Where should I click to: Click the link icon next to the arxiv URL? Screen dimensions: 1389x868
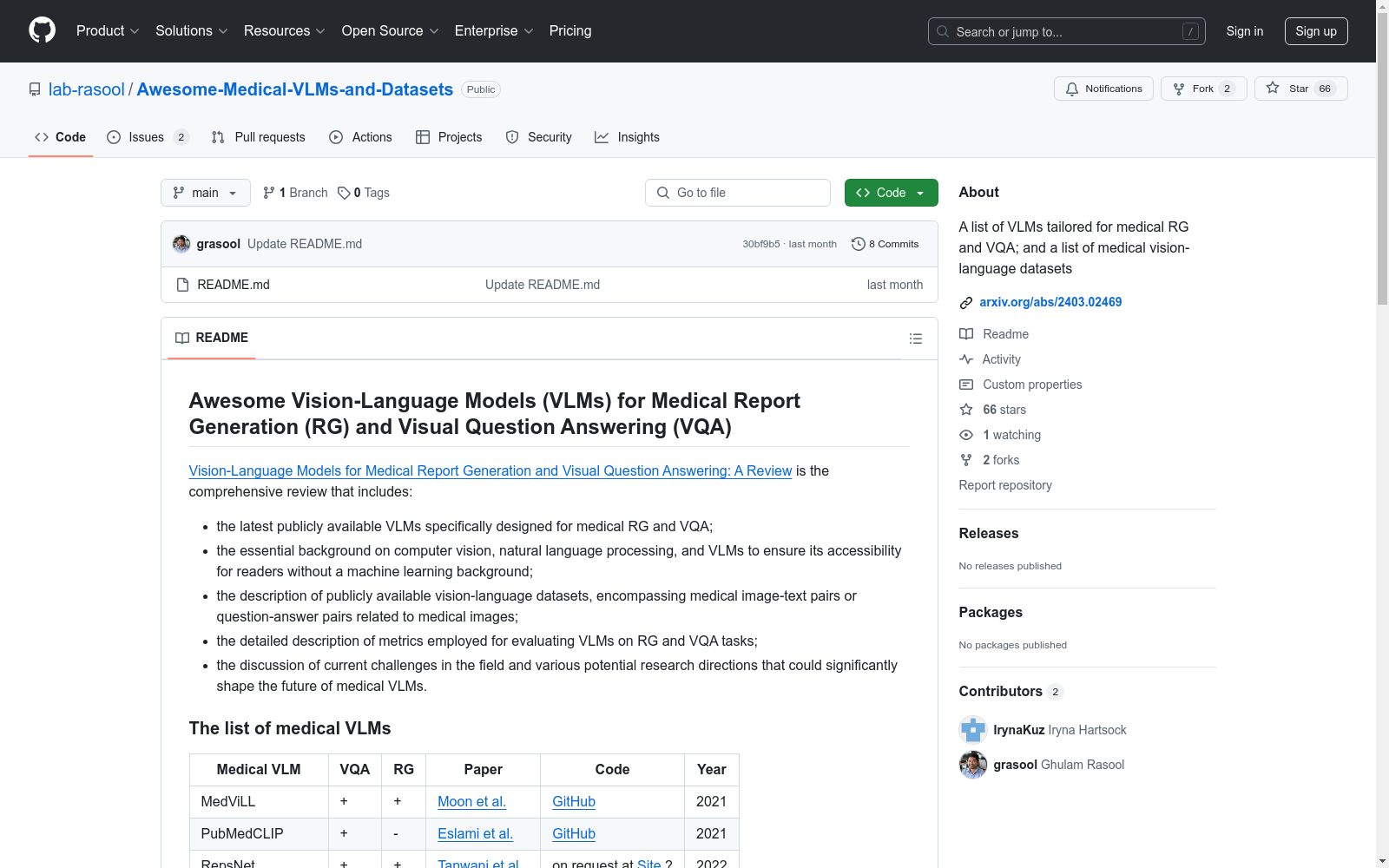(x=966, y=302)
